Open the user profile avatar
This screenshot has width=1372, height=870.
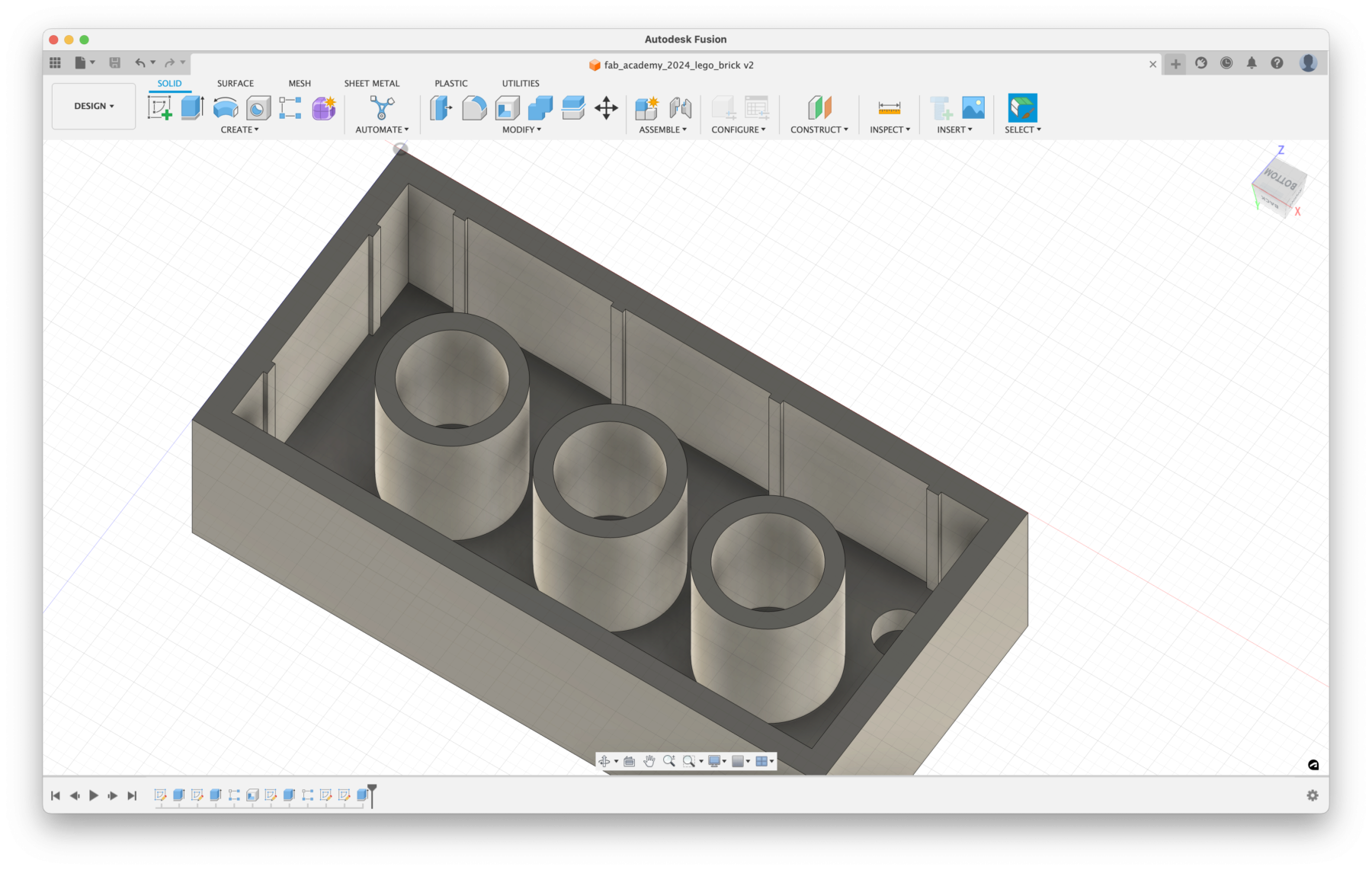(x=1309, y=63)
